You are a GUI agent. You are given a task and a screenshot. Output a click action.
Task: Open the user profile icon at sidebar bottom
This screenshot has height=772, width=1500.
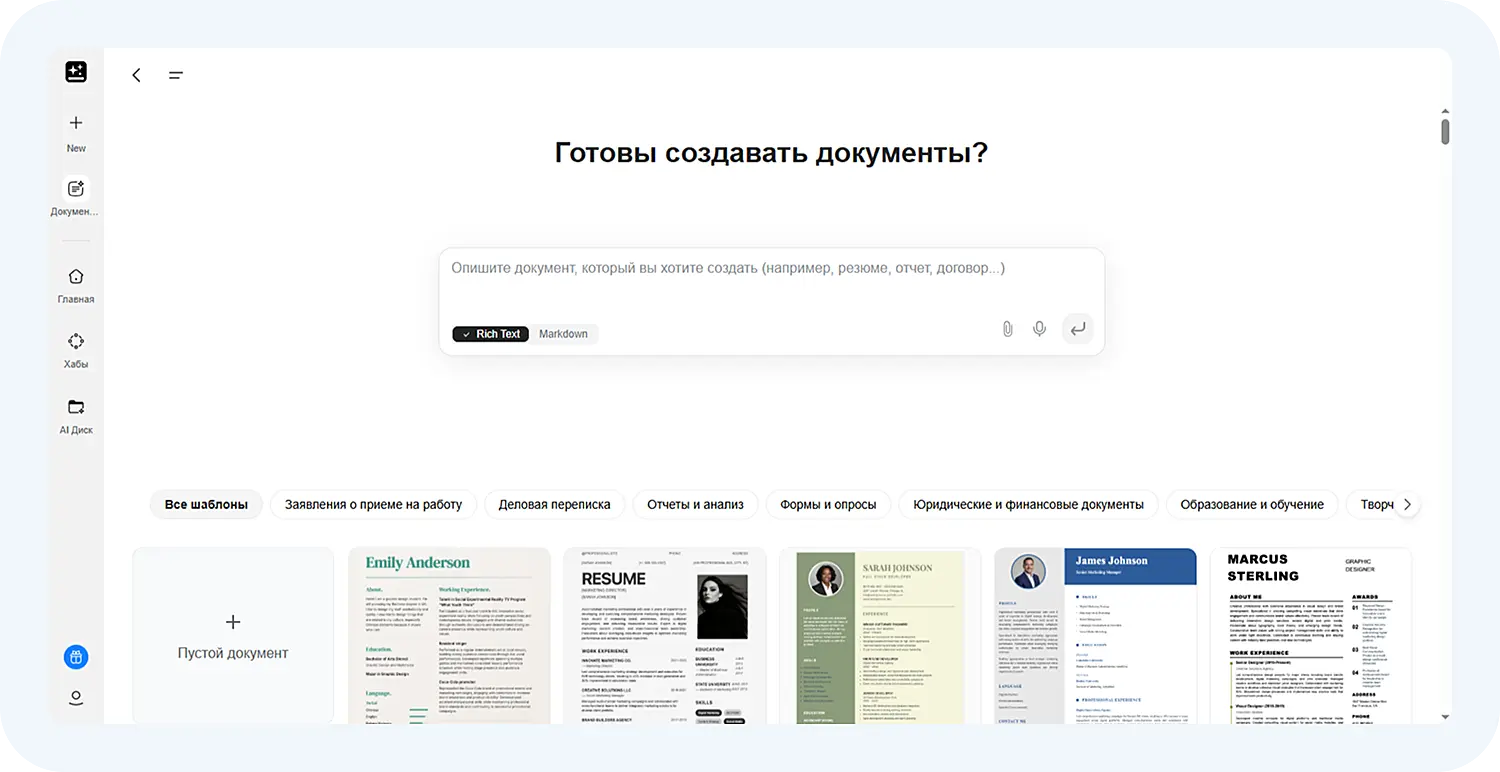tap(75, 698)
